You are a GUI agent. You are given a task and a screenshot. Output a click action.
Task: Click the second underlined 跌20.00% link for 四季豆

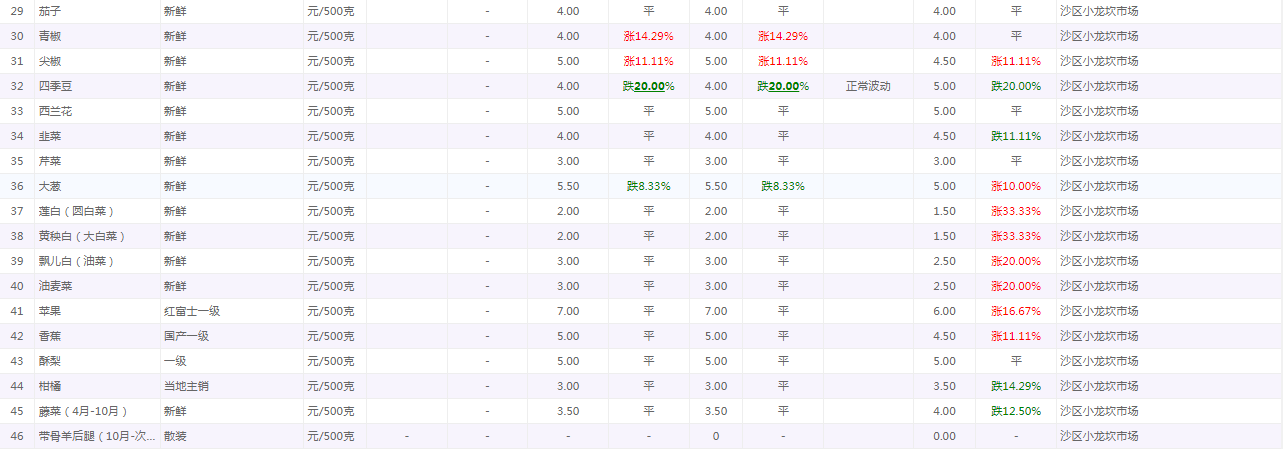(782, 86)
